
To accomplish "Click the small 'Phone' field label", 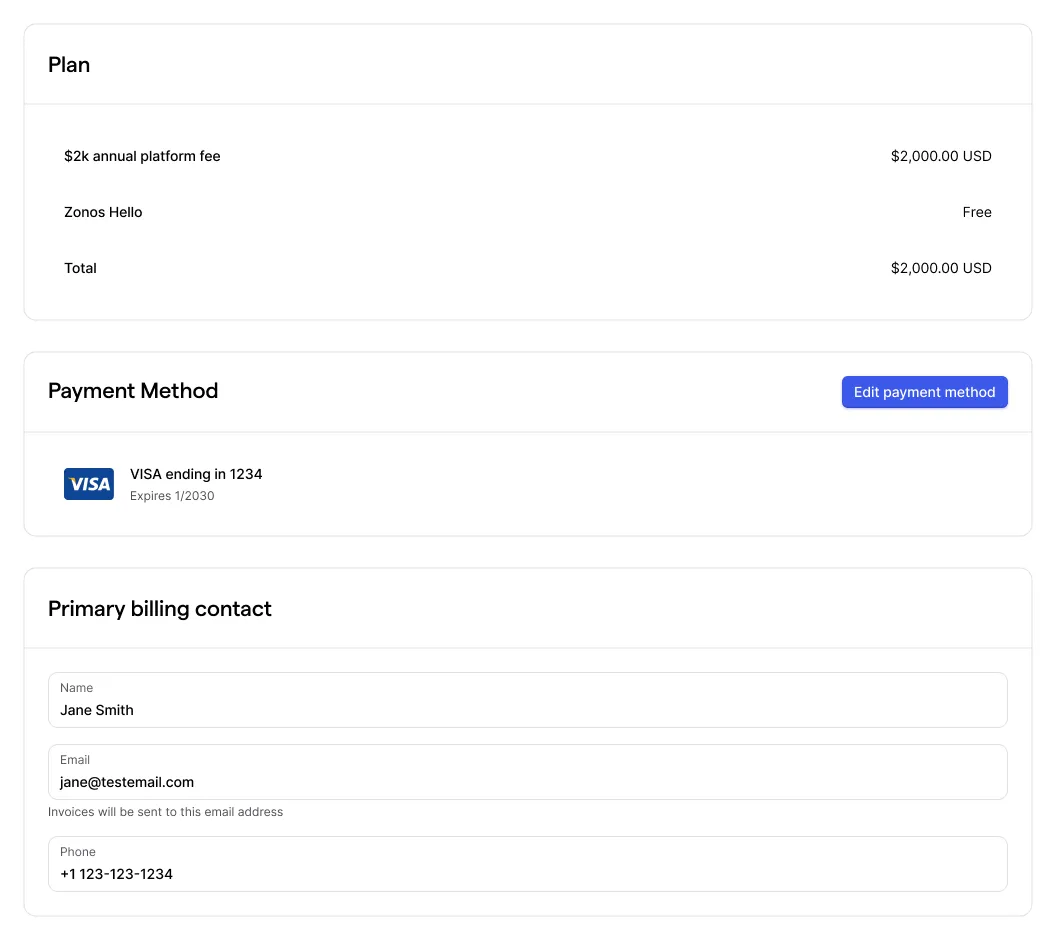I will coord(78,852).
